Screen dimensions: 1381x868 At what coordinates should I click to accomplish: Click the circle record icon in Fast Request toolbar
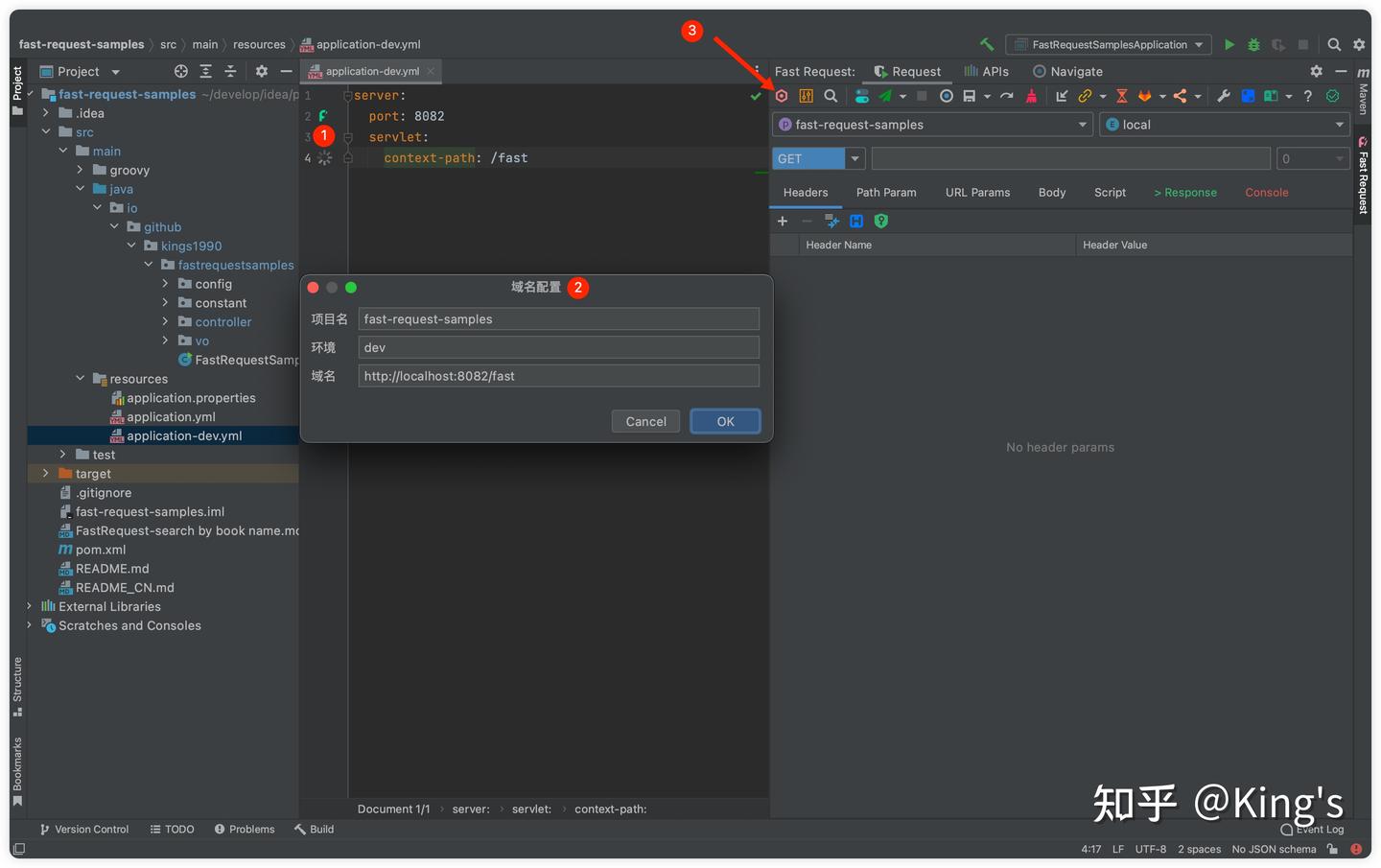[947, 96]
